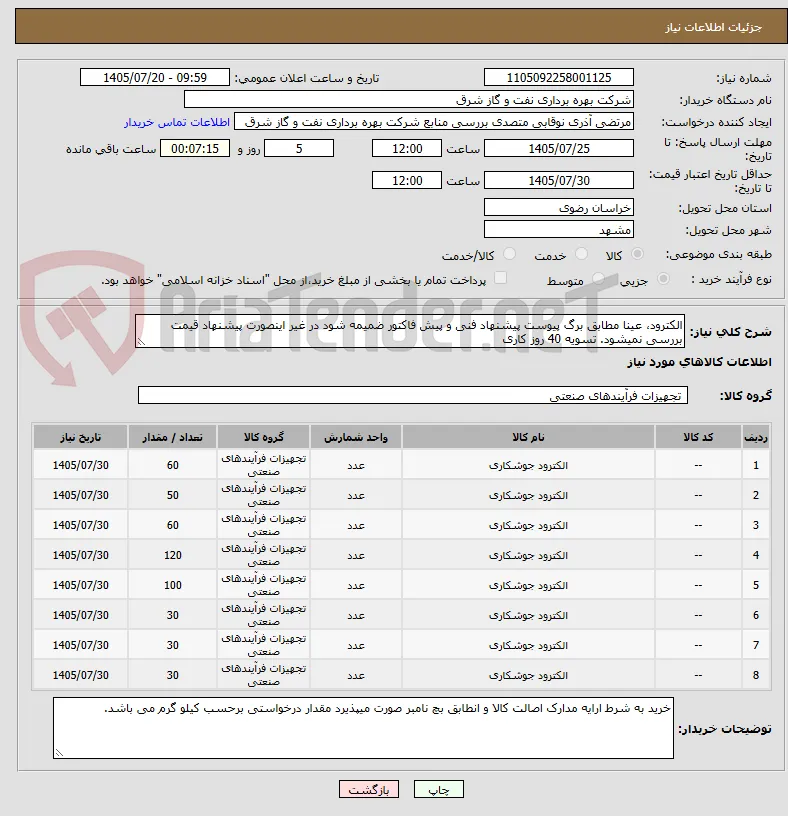Click the price validity hour 12:00 field

[x=407, y=181]
